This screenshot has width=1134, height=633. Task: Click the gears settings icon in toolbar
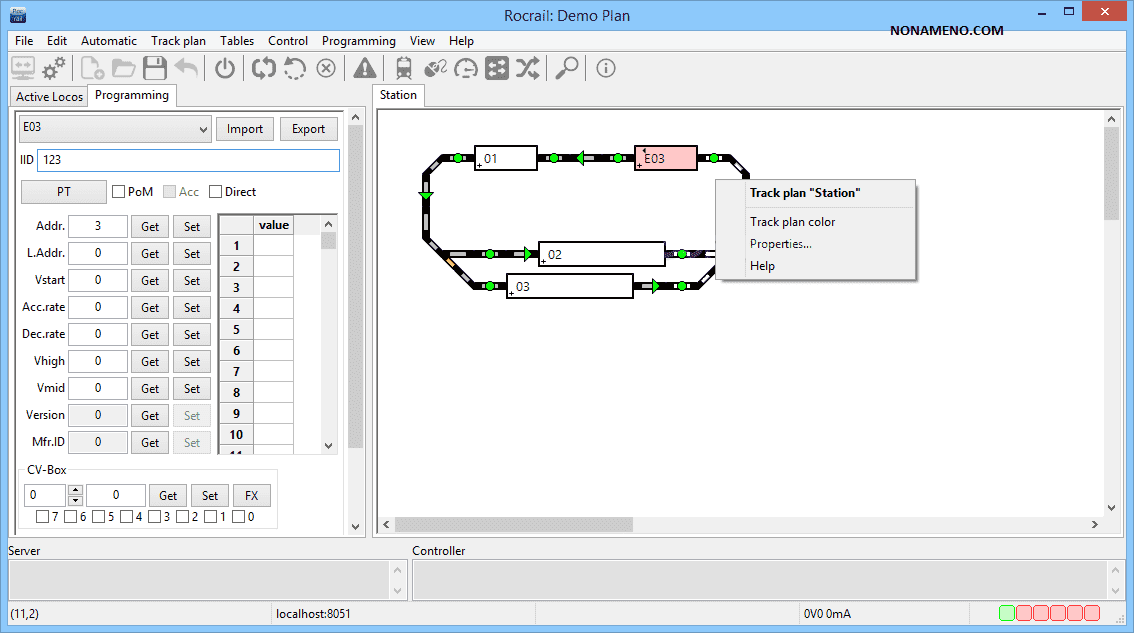[x=54, y=68]
